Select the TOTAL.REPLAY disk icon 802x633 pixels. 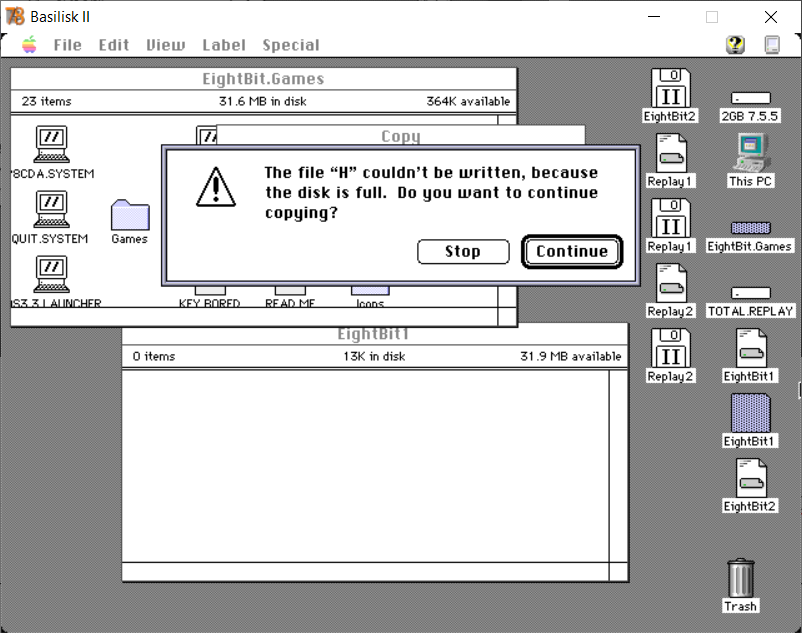point(750,293)
